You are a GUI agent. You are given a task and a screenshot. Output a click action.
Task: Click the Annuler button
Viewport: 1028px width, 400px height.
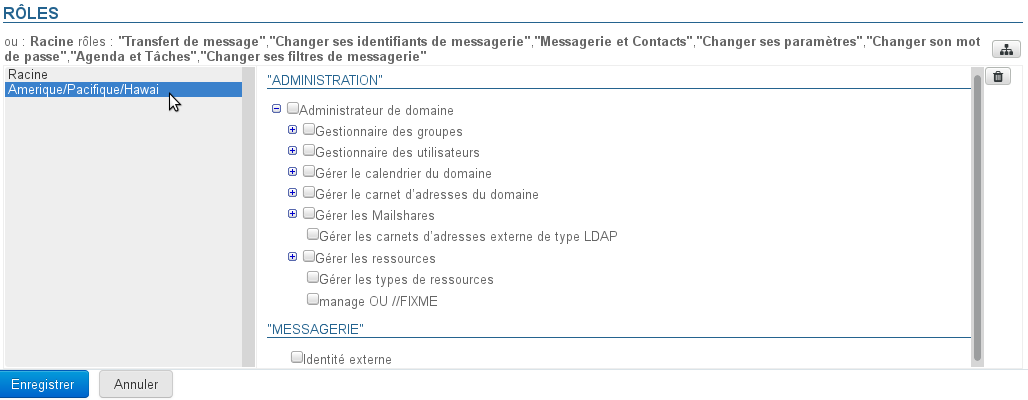(136, 384)
